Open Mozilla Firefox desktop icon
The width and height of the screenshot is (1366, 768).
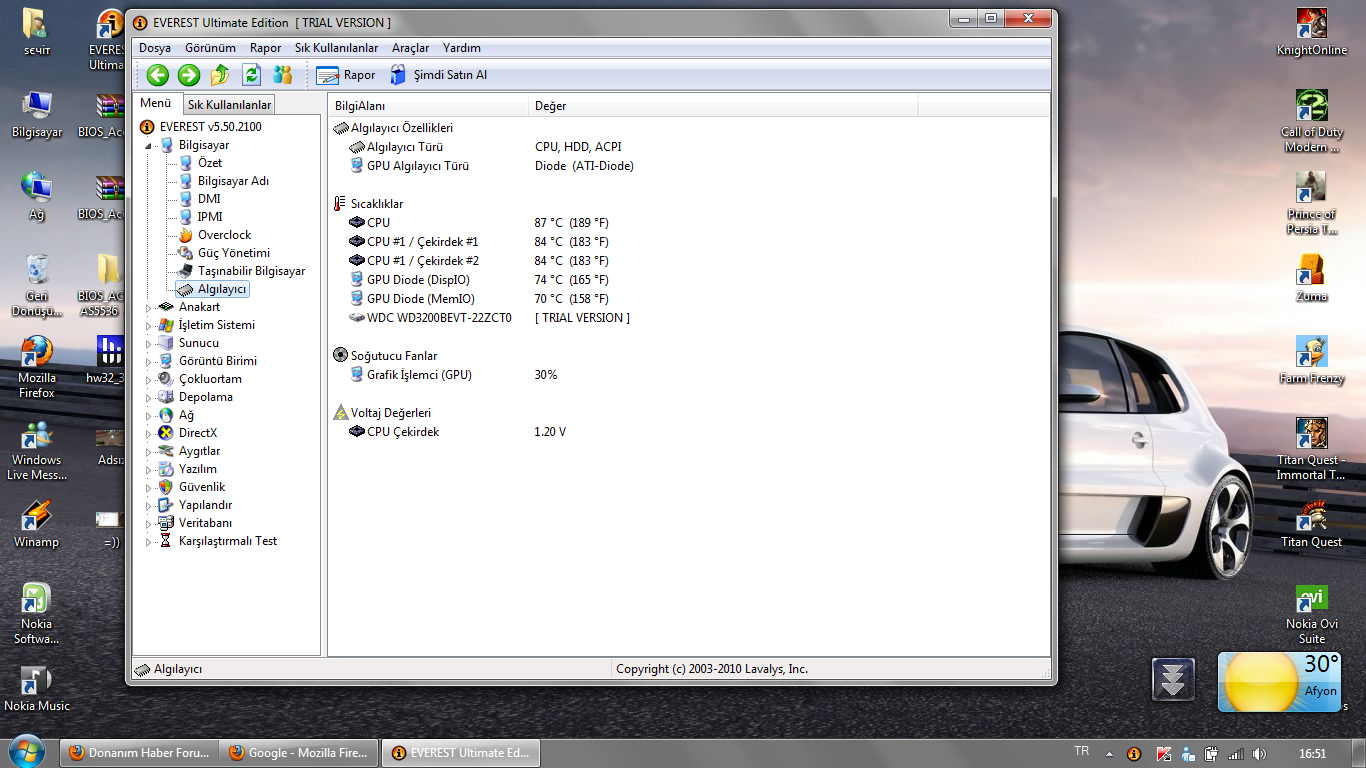[x=36, y=367]
